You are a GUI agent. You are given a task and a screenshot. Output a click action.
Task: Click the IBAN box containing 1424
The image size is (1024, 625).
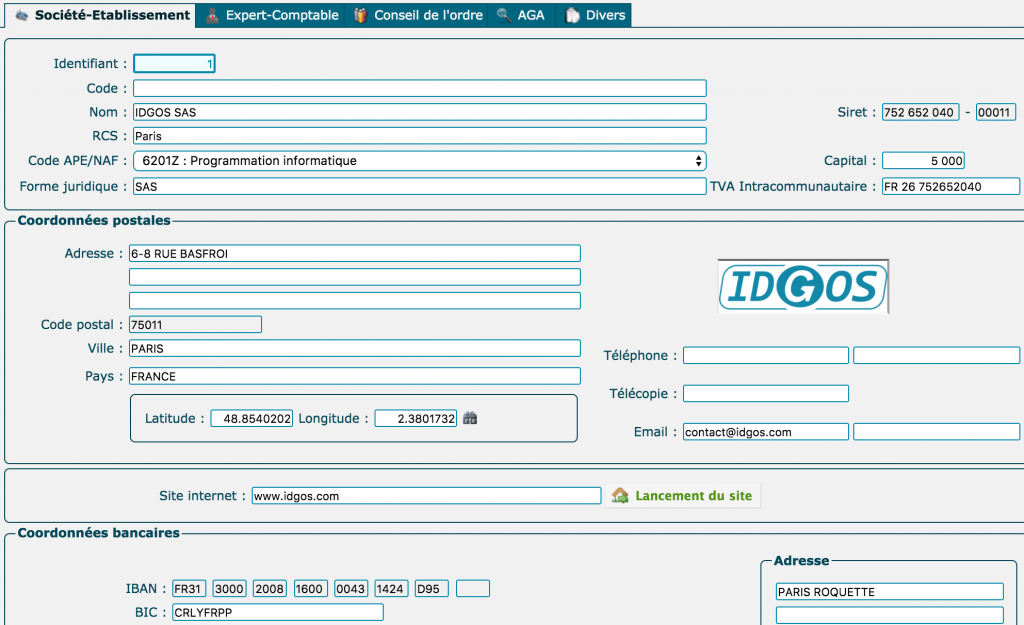391,588
